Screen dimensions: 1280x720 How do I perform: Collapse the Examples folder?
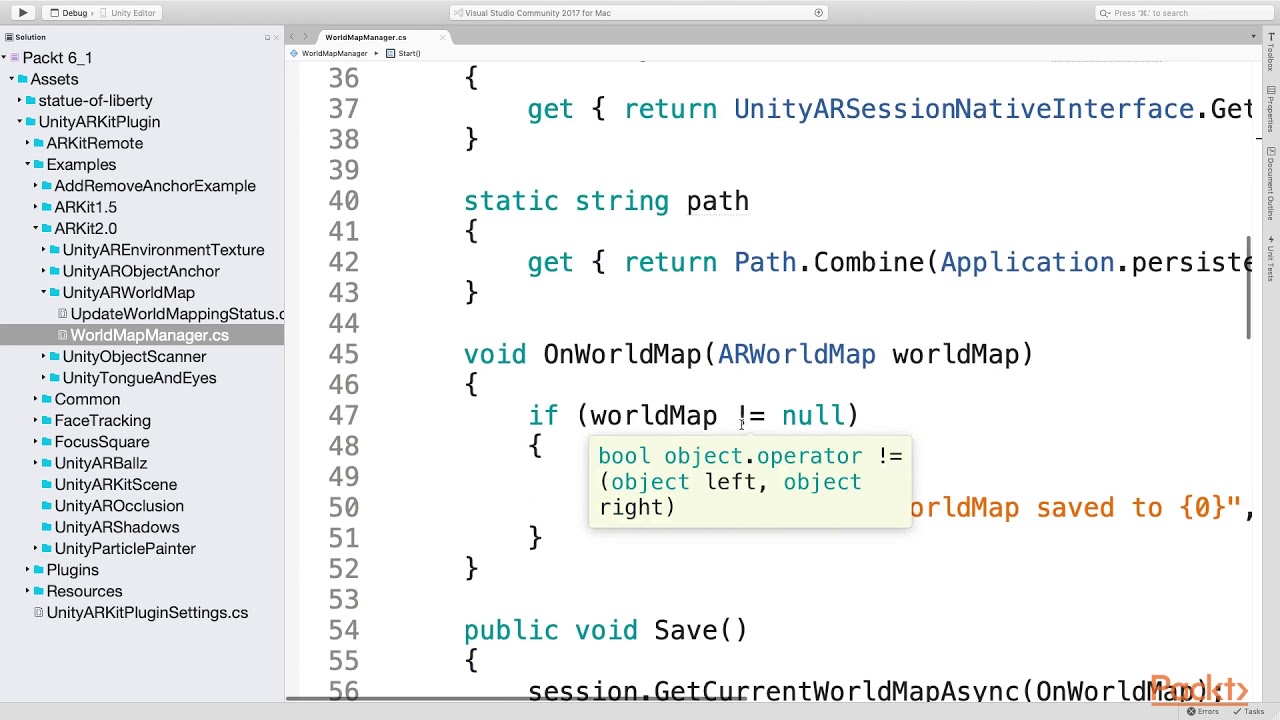click(27, 164)
